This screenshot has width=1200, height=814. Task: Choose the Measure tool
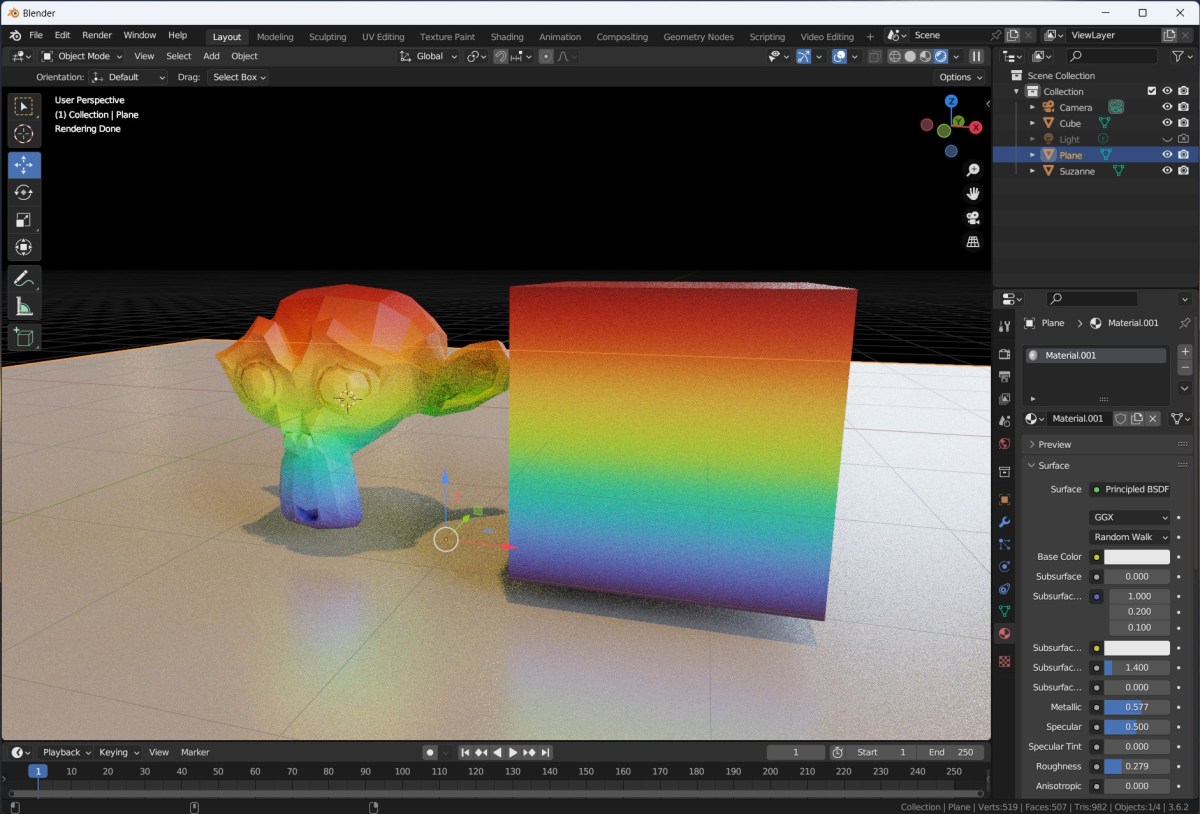coord(24,307)
